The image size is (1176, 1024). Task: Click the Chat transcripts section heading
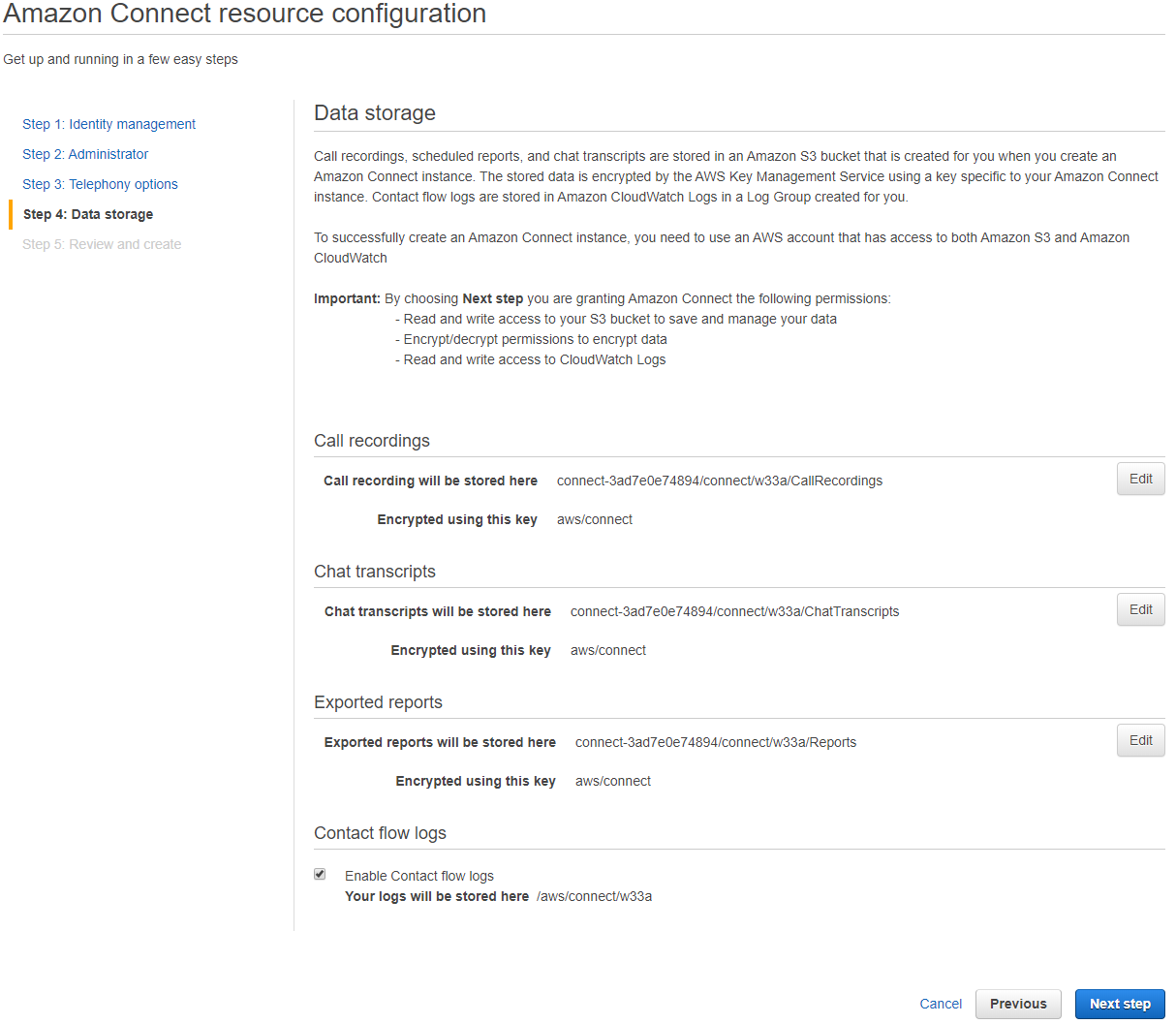click(375, 572)
